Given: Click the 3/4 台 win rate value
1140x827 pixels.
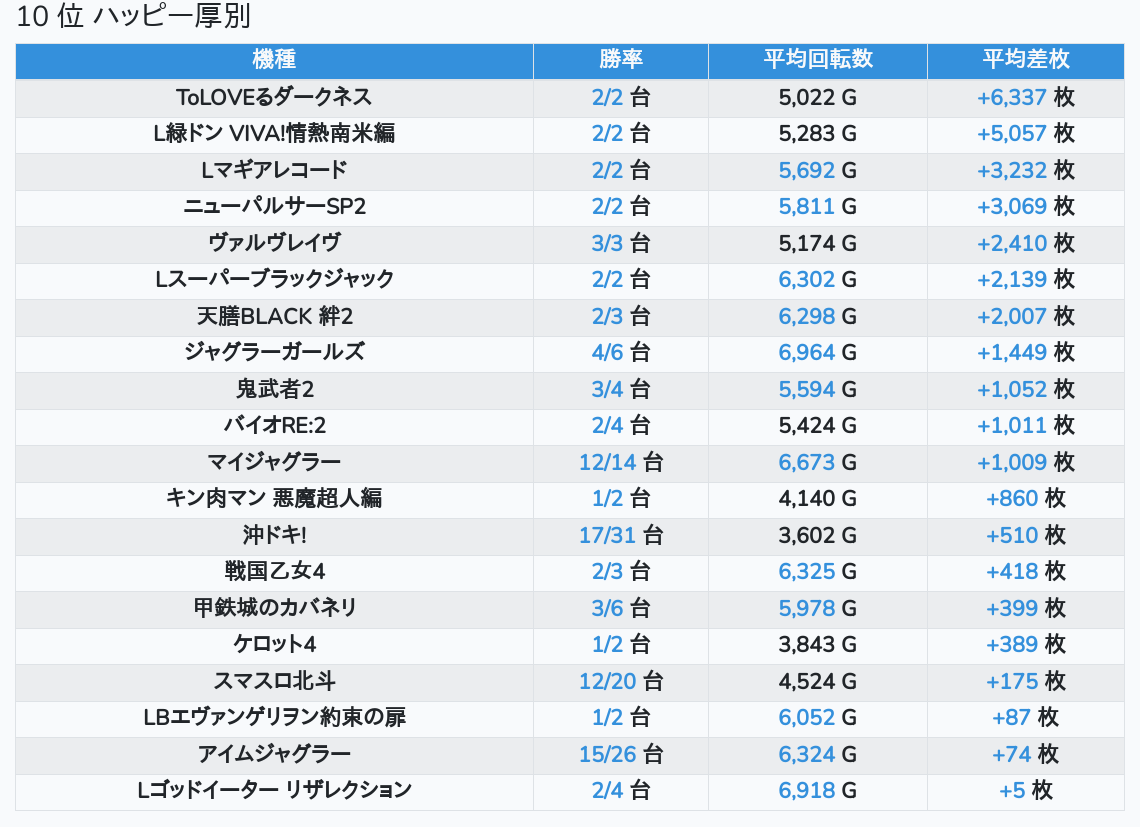Looking at the screenshot, I should [x=621, y=389].
